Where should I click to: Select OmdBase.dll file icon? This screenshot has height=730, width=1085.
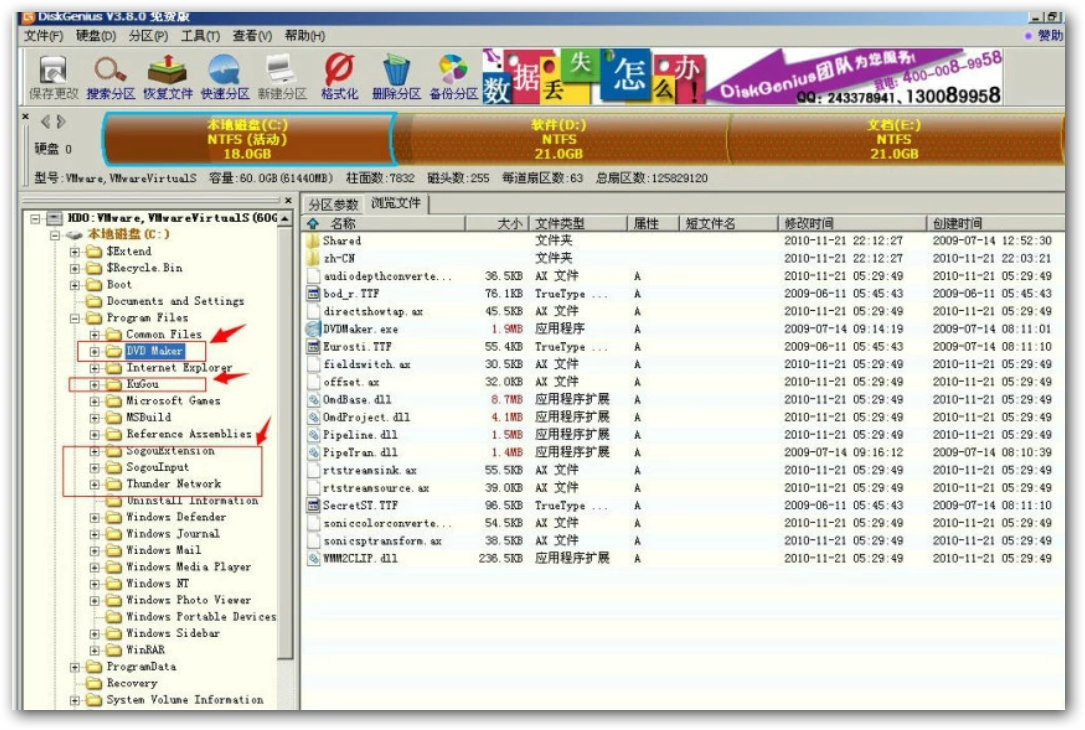[x=313, y=399]
